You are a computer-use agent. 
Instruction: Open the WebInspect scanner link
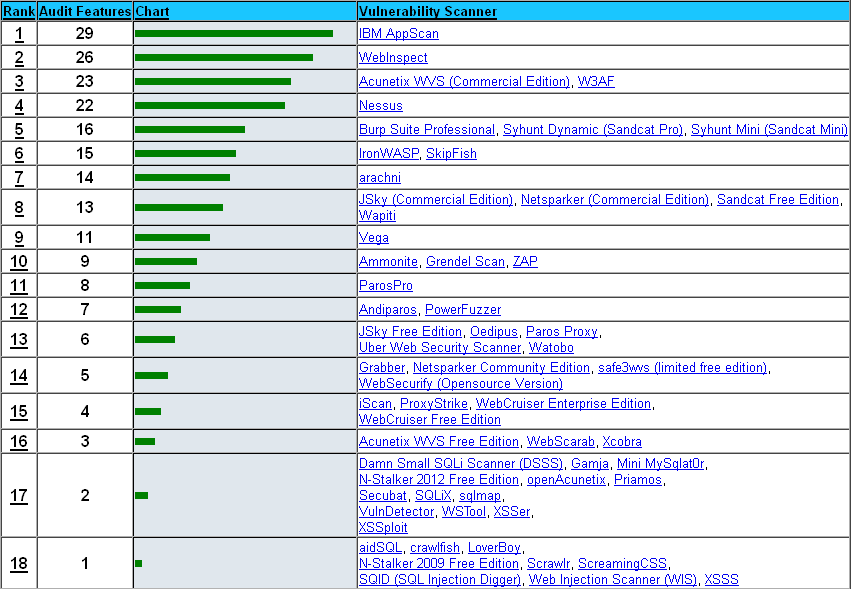pos(393,58)
